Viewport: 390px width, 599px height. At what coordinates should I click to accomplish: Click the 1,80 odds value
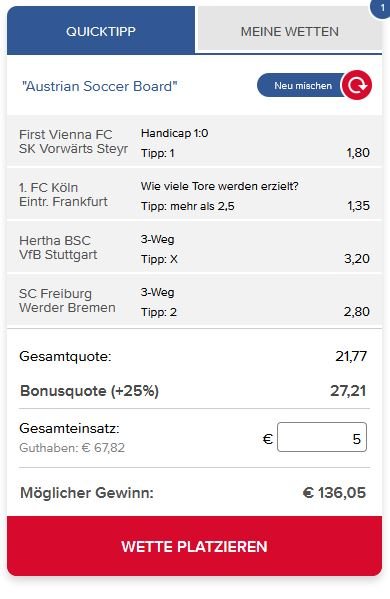[x=358, y=153]
